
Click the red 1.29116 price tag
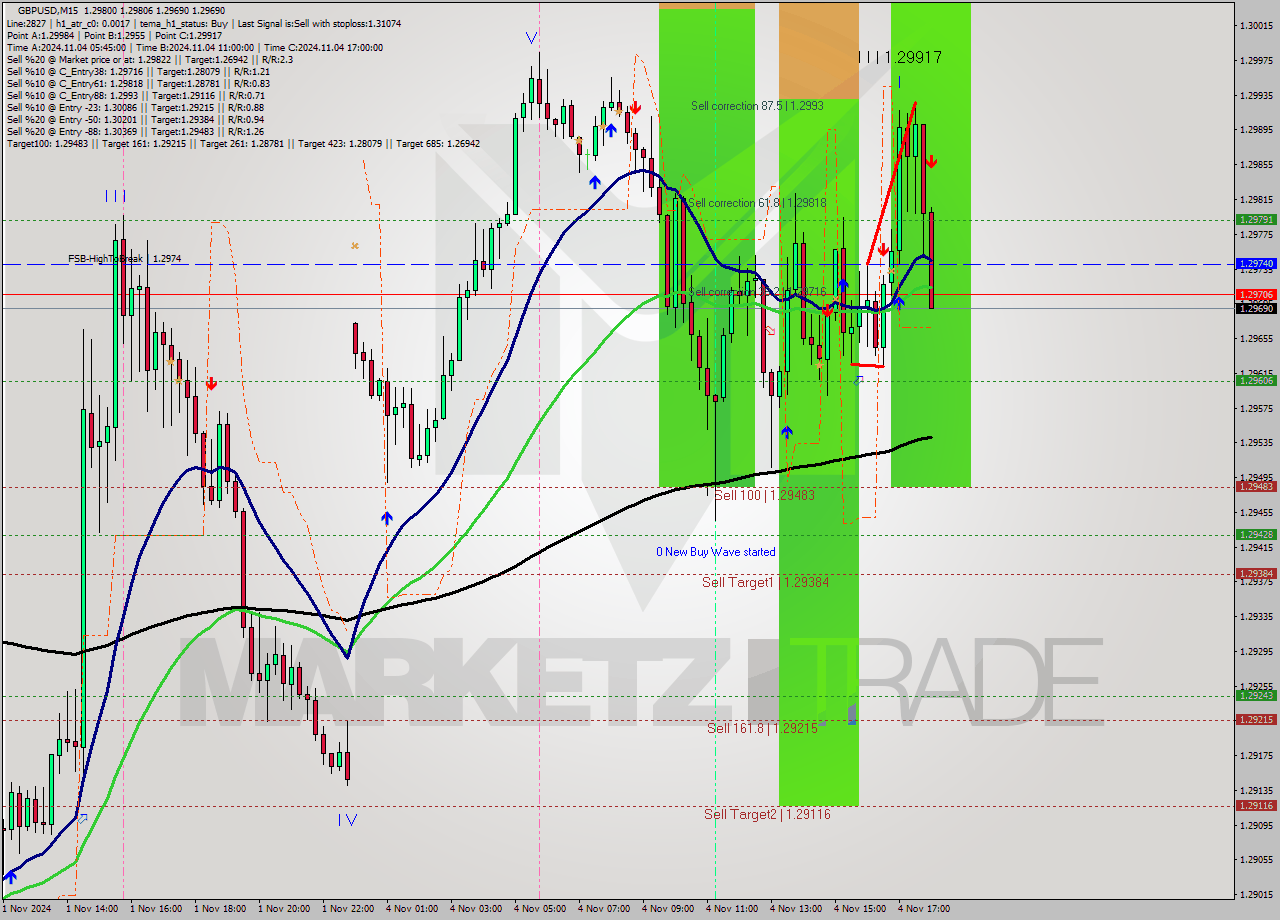click(1256, 805)
